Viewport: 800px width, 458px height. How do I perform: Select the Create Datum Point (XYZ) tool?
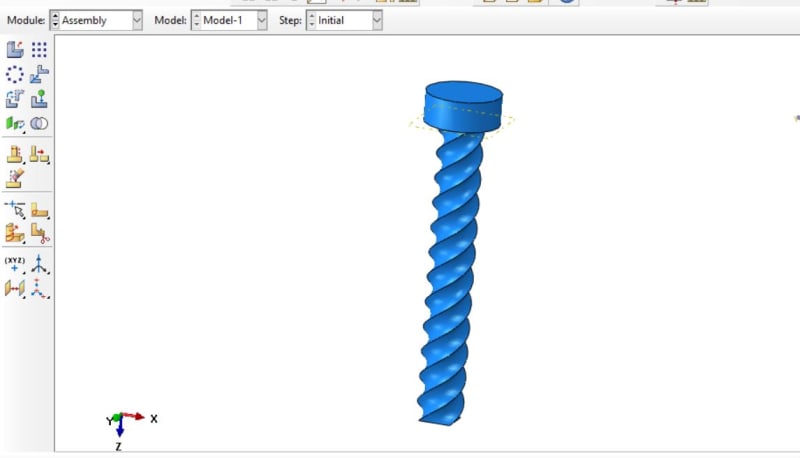pyautogui.click(x=15, y=264)
